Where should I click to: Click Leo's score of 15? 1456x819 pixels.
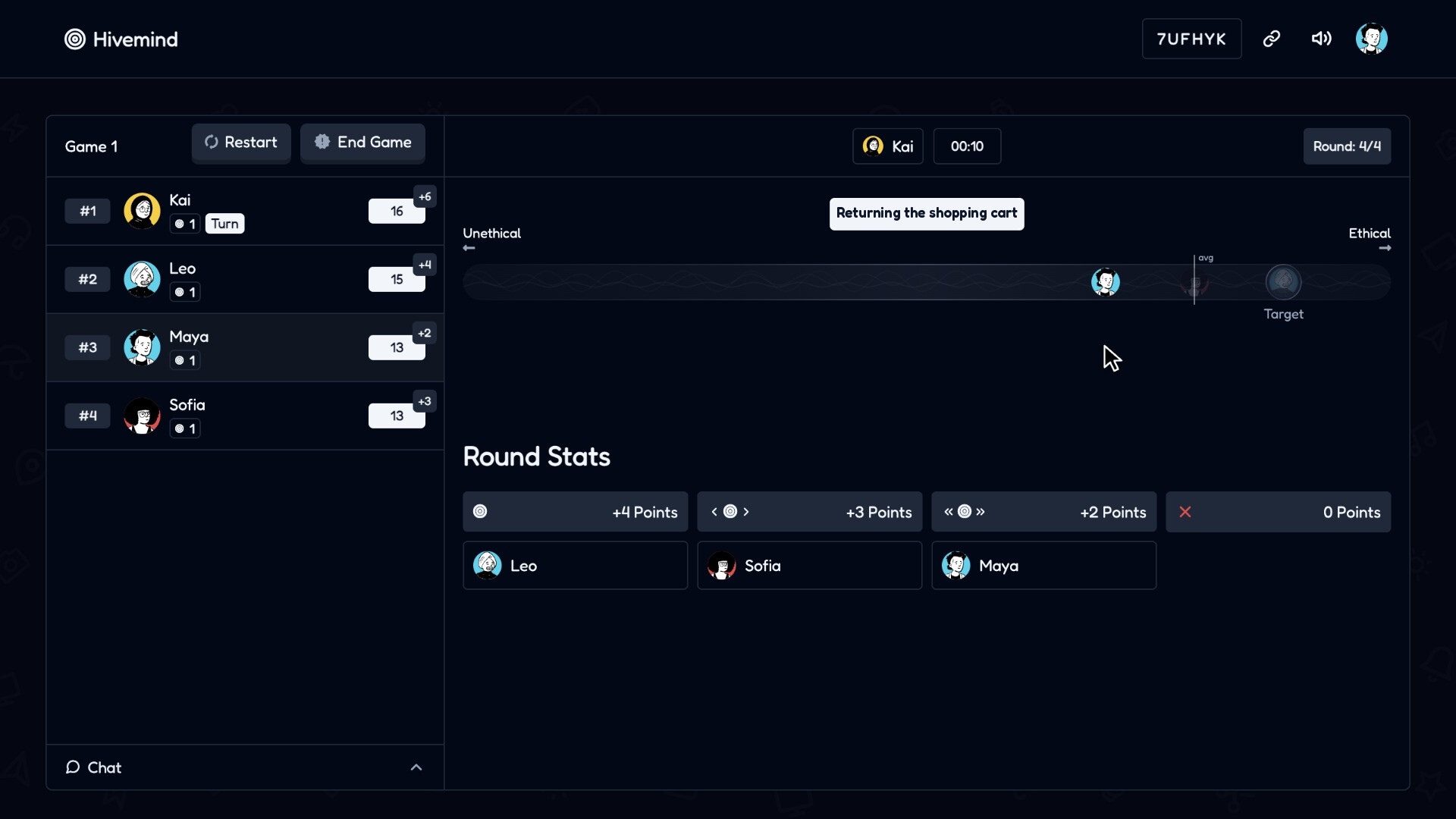397,280
